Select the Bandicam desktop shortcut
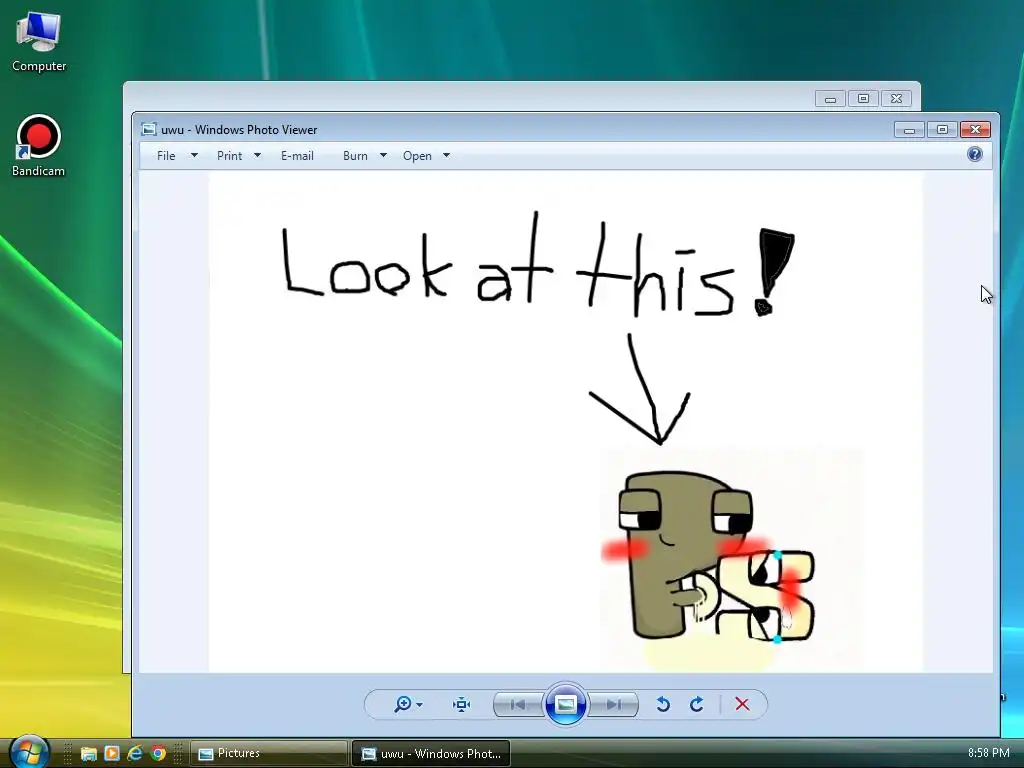 coord(39,146)
